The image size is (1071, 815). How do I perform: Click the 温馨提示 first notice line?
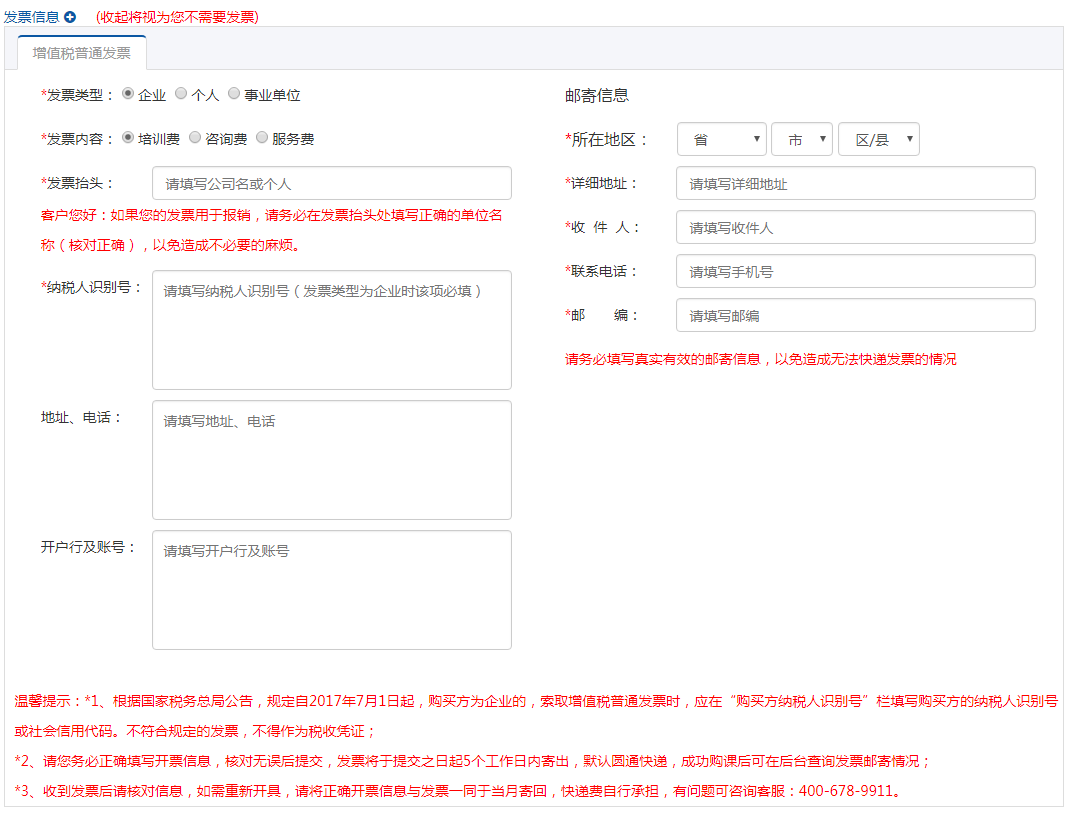(536, 702)
